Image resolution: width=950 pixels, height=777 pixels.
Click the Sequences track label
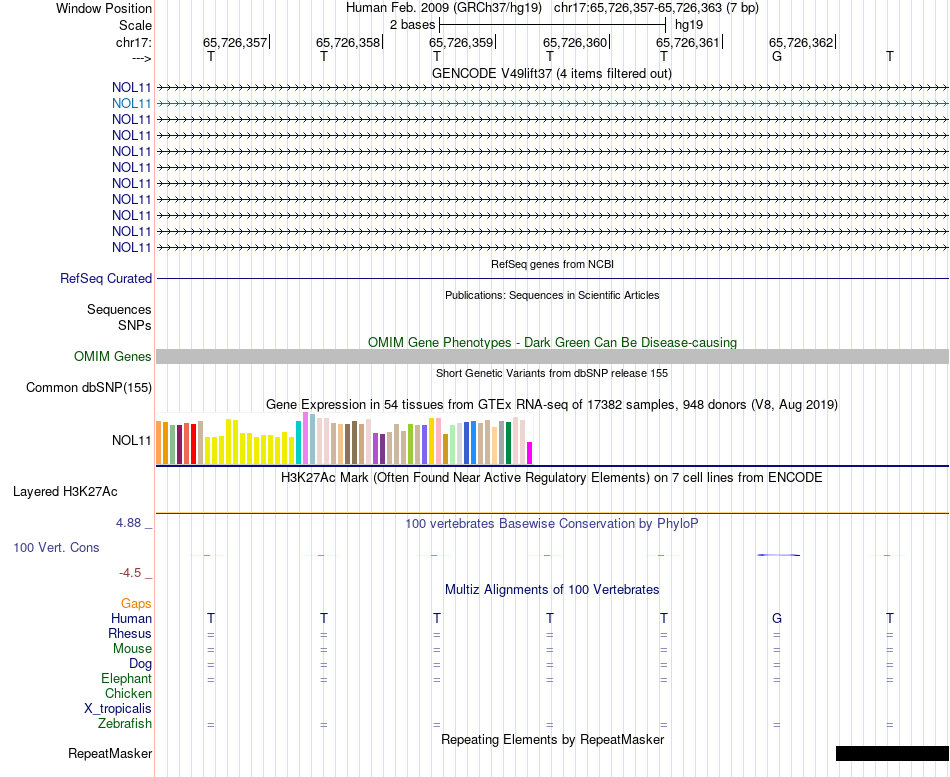point(119,310)
